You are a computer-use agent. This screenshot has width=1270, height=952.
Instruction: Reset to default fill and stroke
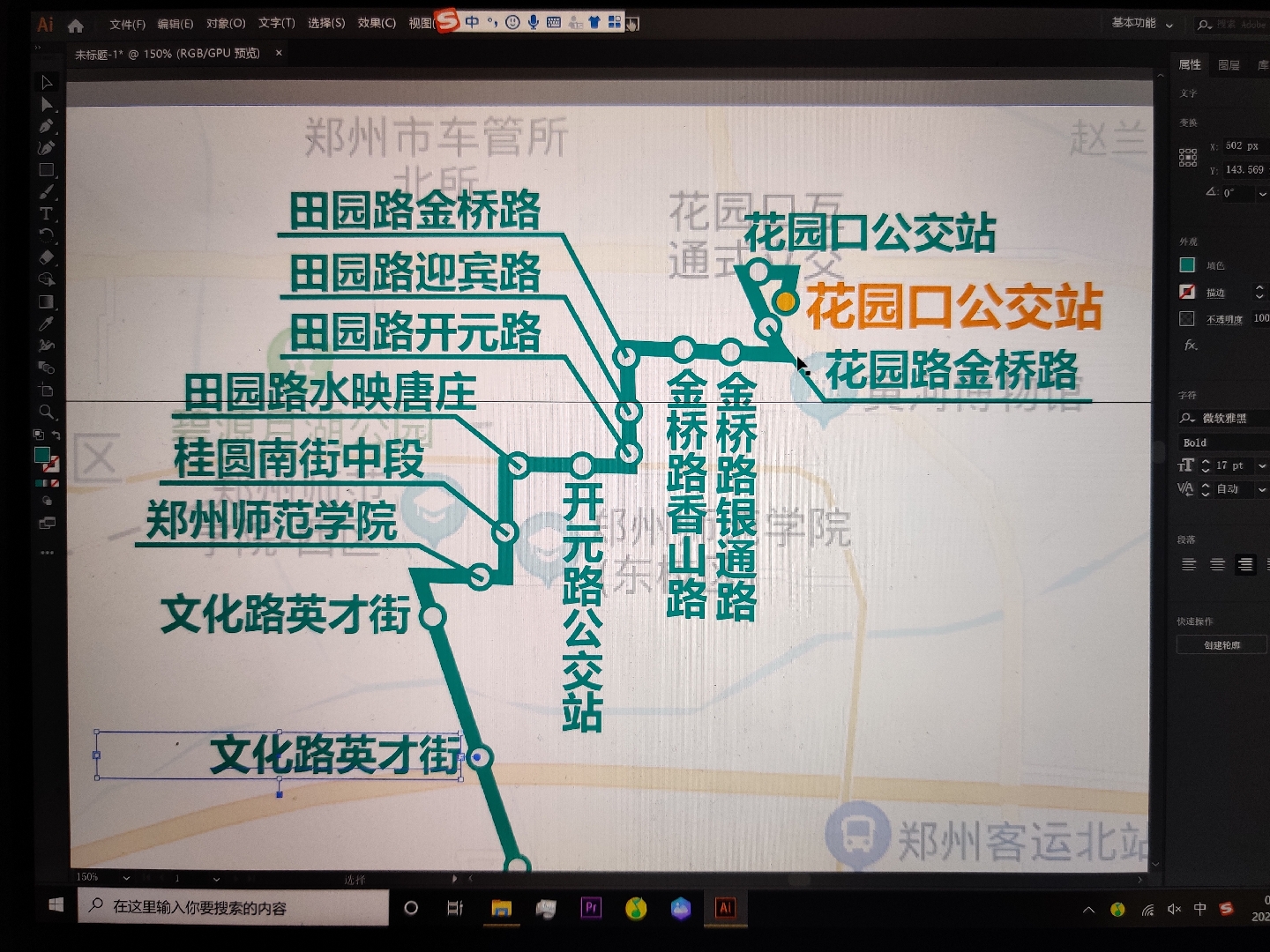[38, 435]
